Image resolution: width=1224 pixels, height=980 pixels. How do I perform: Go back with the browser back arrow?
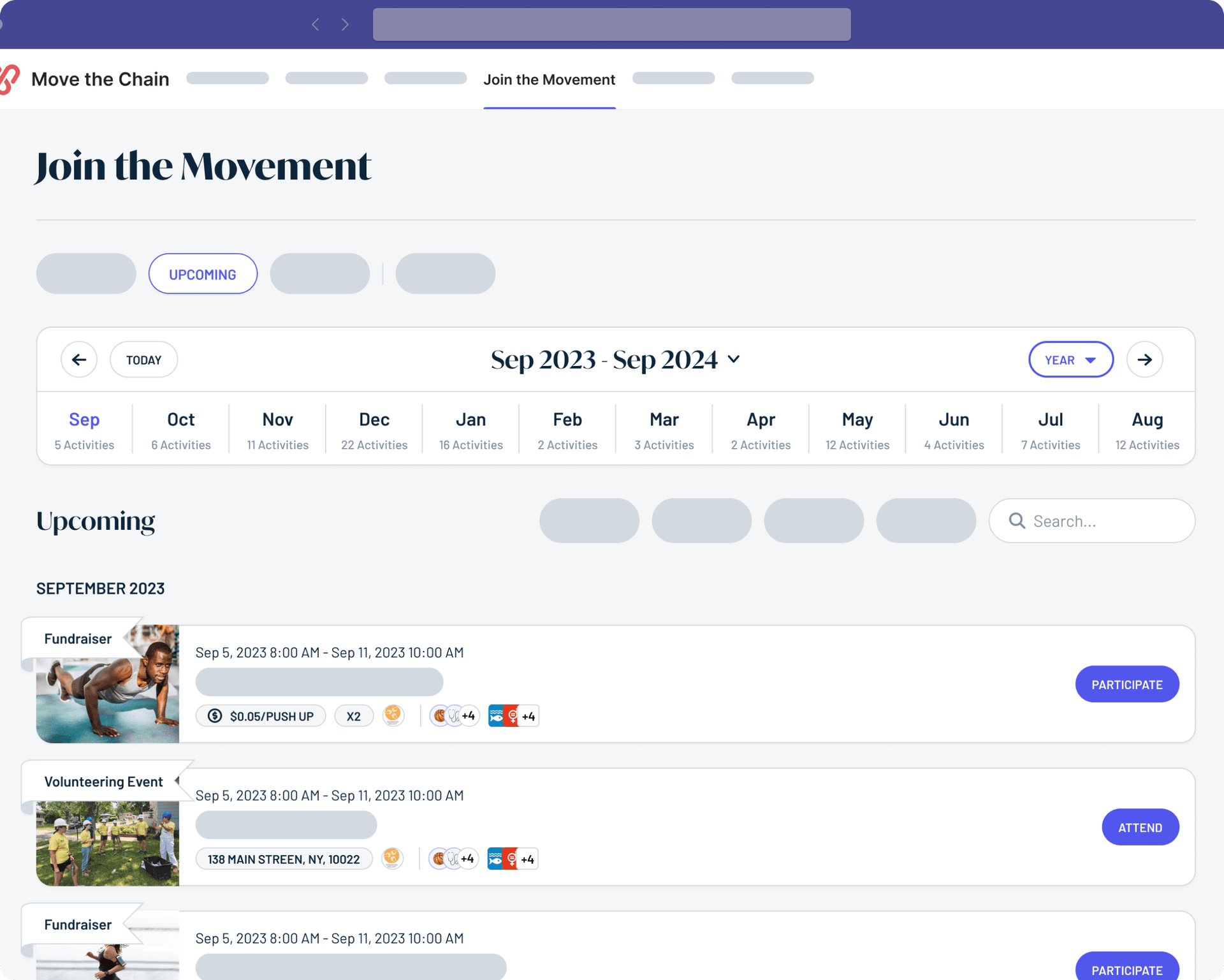click(316, 24)
